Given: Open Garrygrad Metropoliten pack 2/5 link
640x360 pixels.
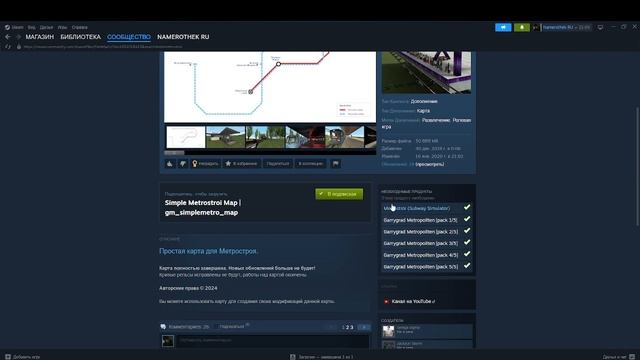Looking at the screenshot, I should pos(420,232).
